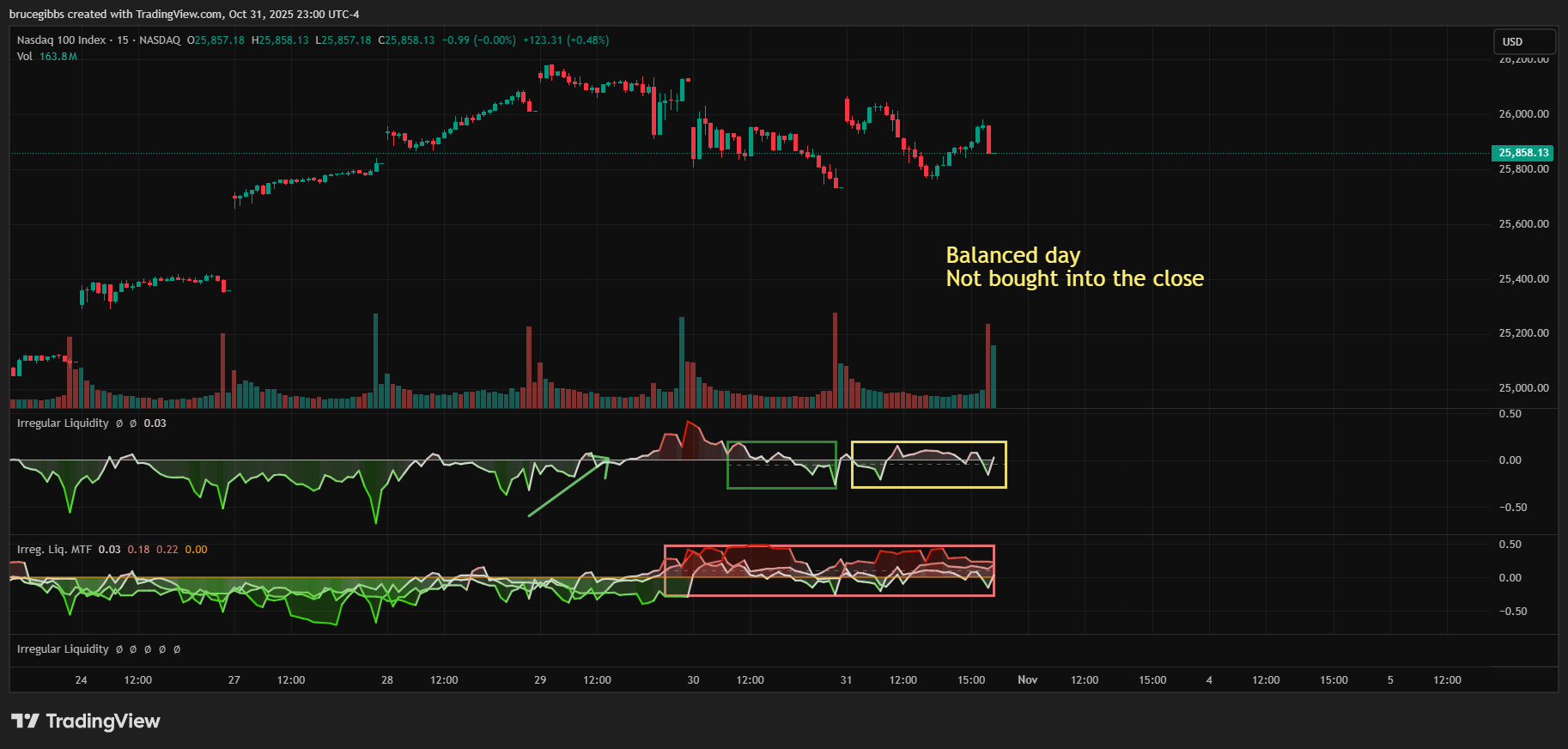Click the green diagonal trend line drawing

pos(568,488)
